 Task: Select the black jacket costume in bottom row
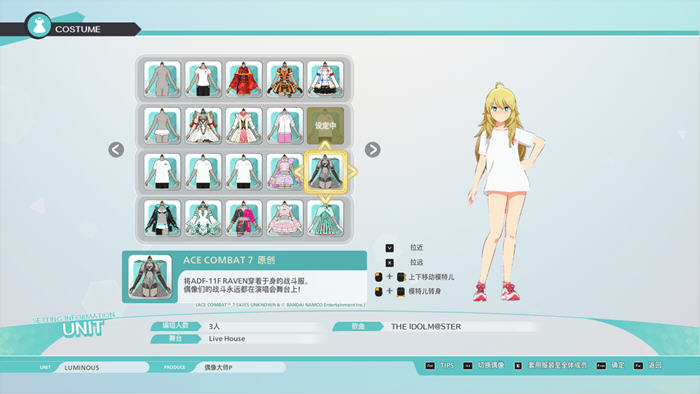(162, 218)
